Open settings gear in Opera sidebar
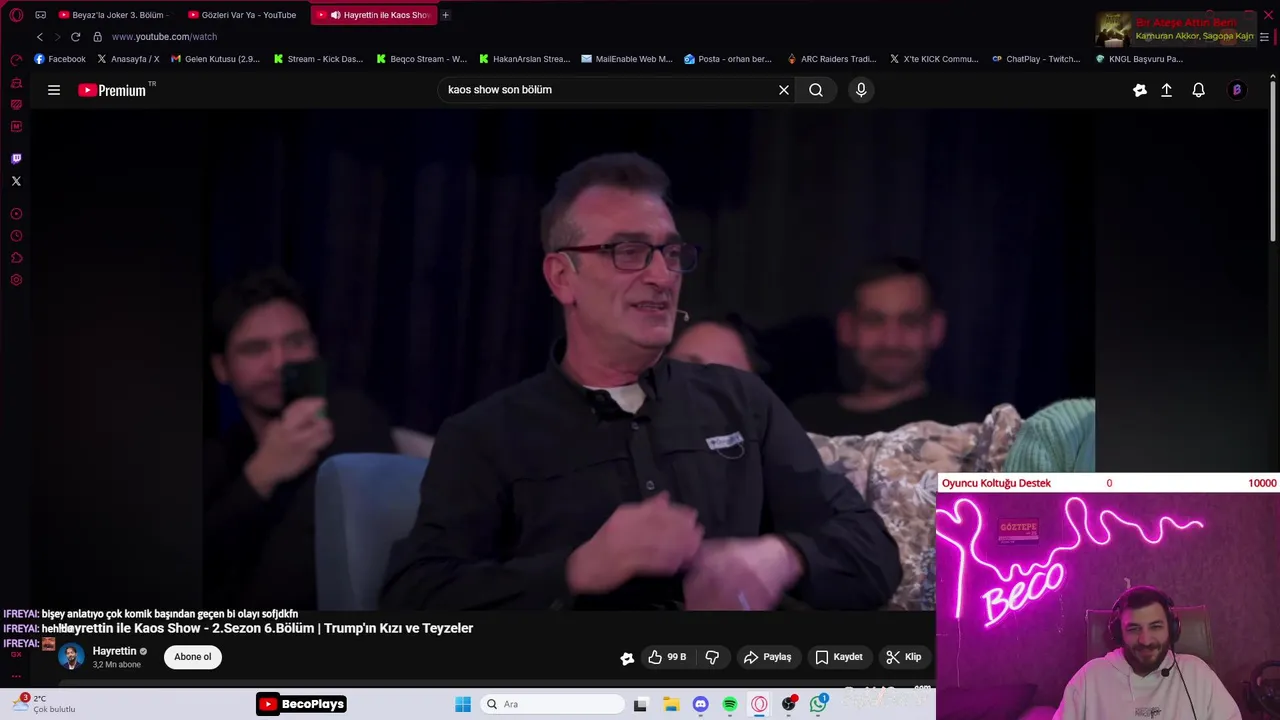The height and width of the screenshot is (720, 1280). (x=16, y=280)
